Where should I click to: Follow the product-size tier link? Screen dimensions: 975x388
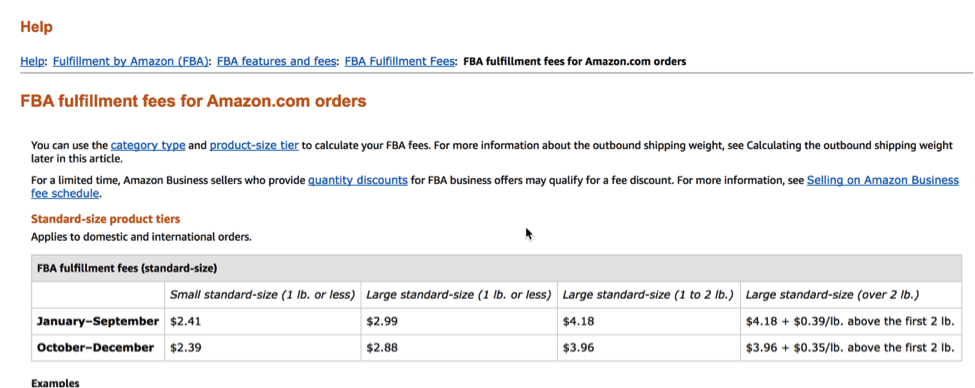[x=254, y=146]
